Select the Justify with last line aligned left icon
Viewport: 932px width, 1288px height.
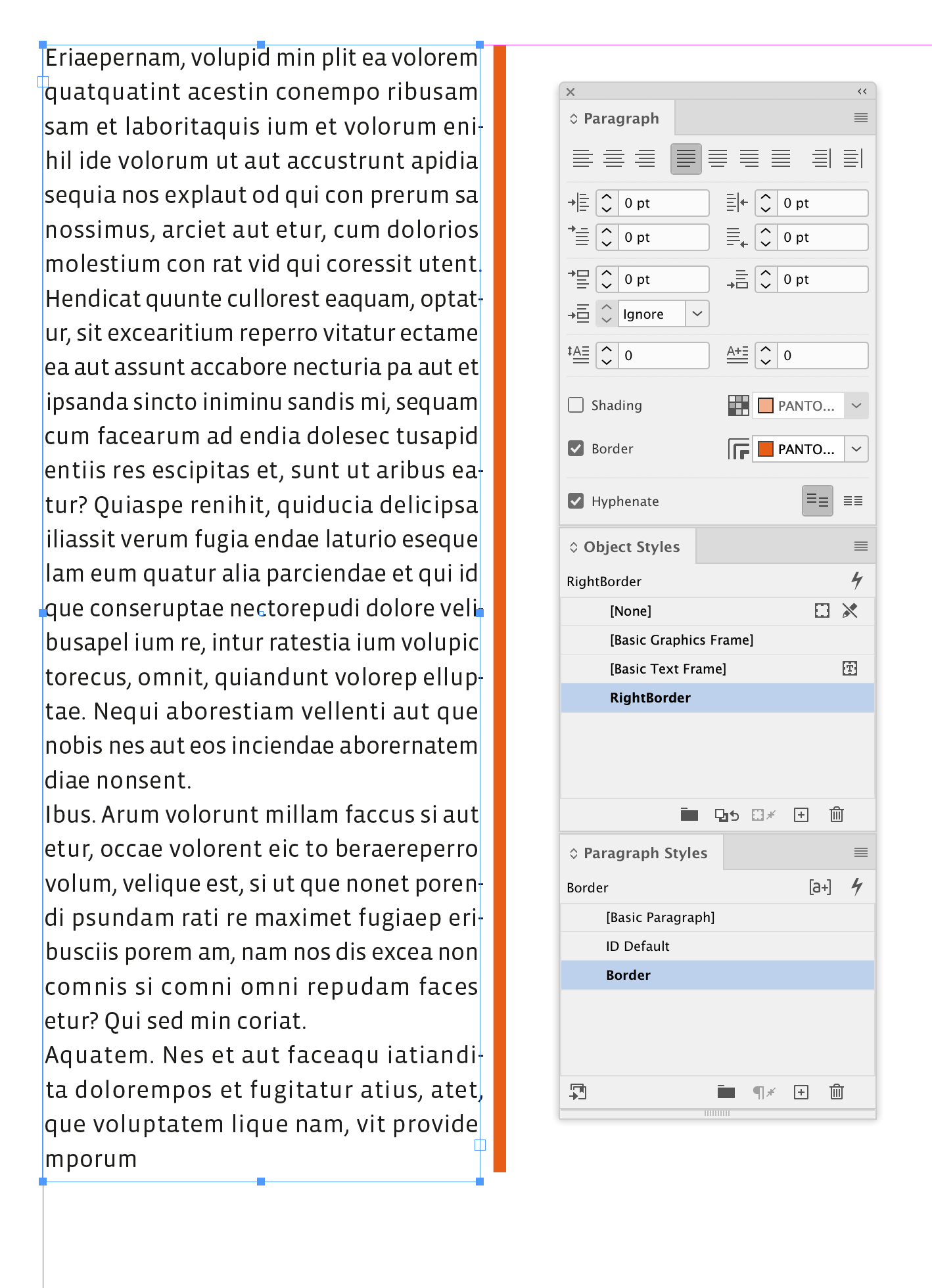(686, 158)
